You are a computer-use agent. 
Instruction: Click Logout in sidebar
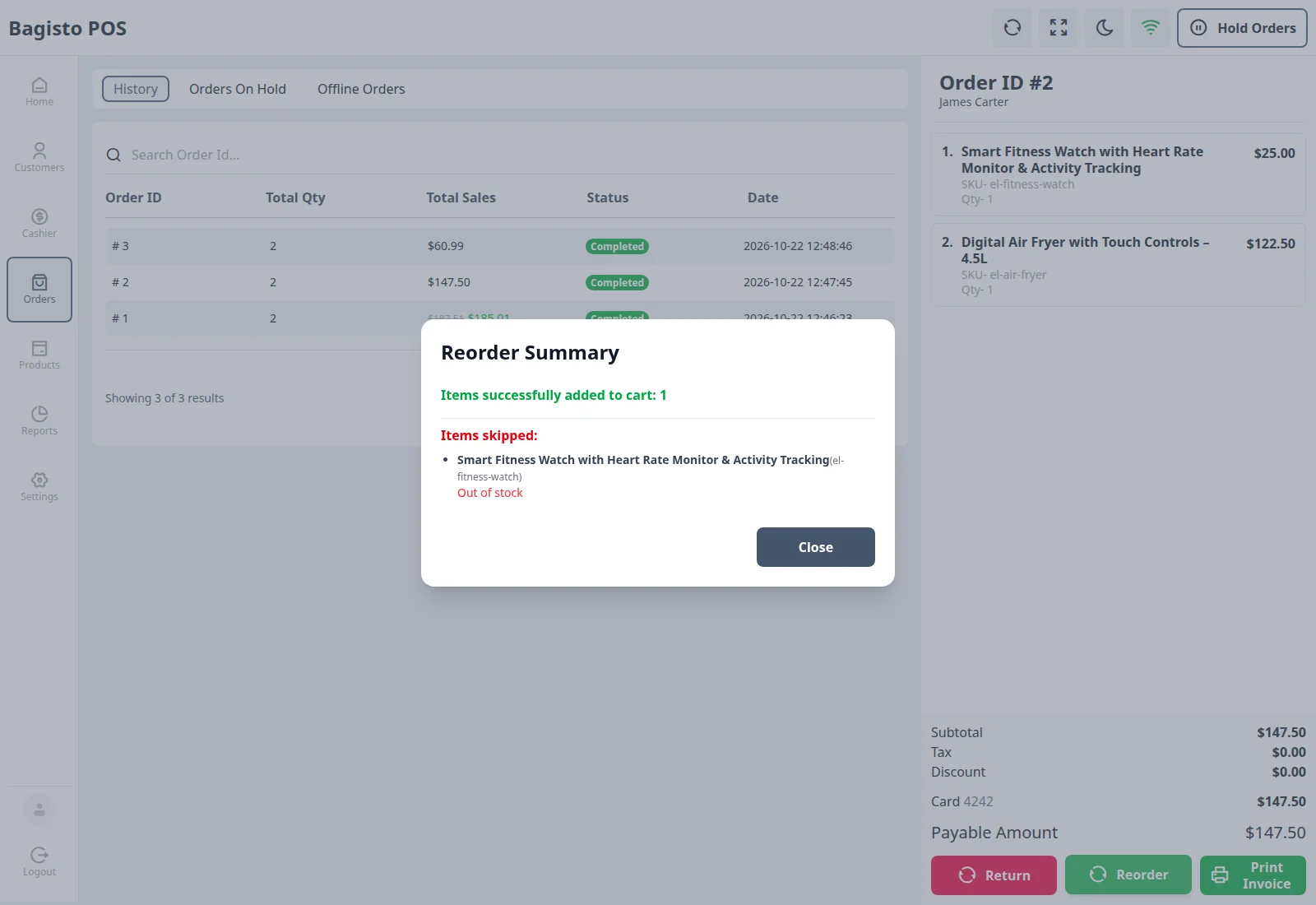point(39,862)
